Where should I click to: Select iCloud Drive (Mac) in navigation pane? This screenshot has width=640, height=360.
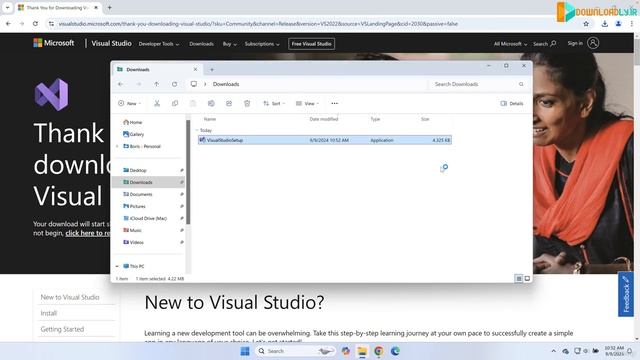pyautogui.click(x=145, y=218)
